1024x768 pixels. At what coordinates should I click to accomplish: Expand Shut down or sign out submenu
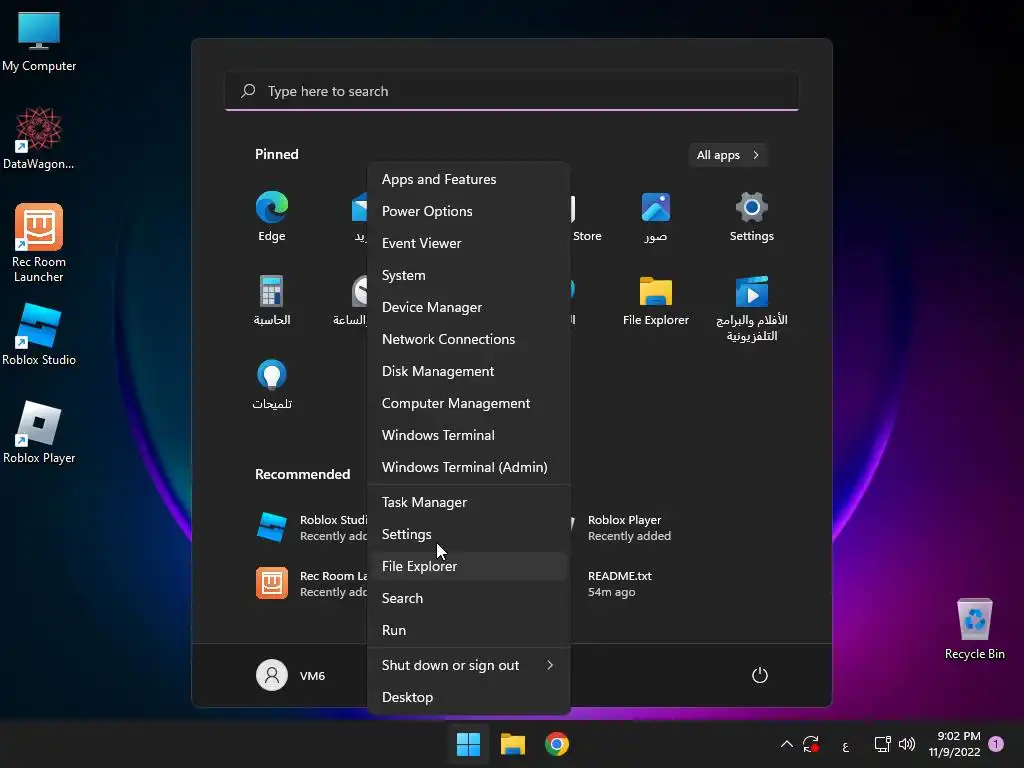tap(468, 665)
